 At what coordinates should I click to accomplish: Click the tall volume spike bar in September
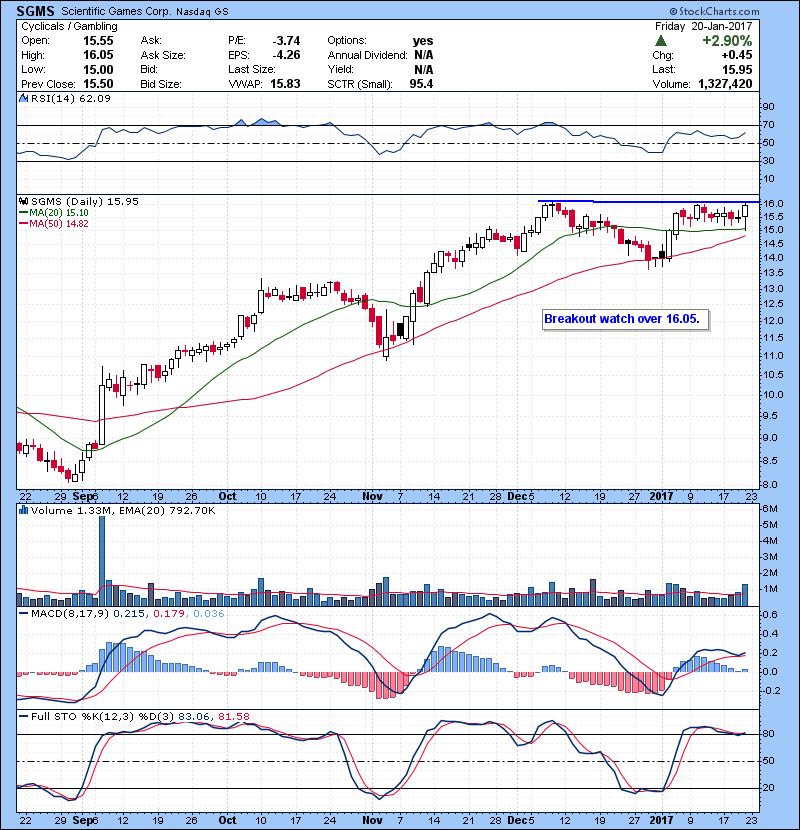(x=102, y=561)
